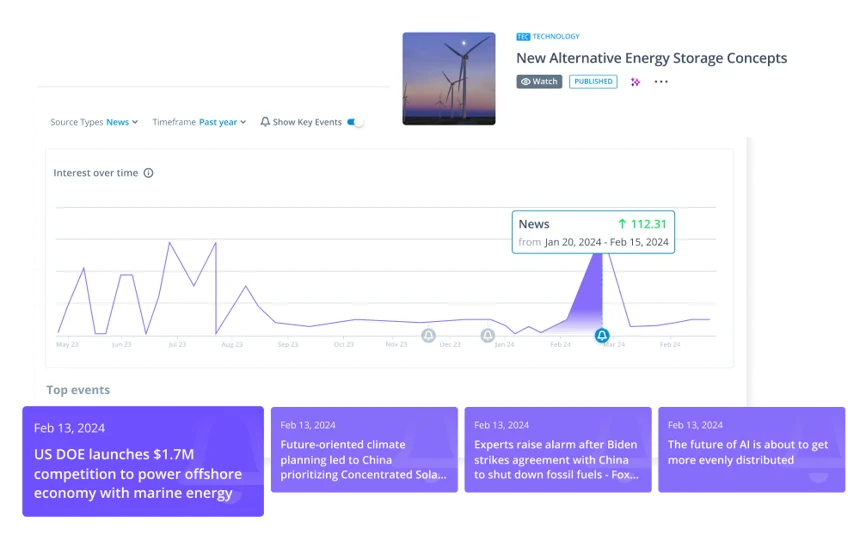Image resolution: width=860 pixels, height=540 pixels.
Task: Click the green up arrow in News tooltip
Action: (x=622, y=224)
